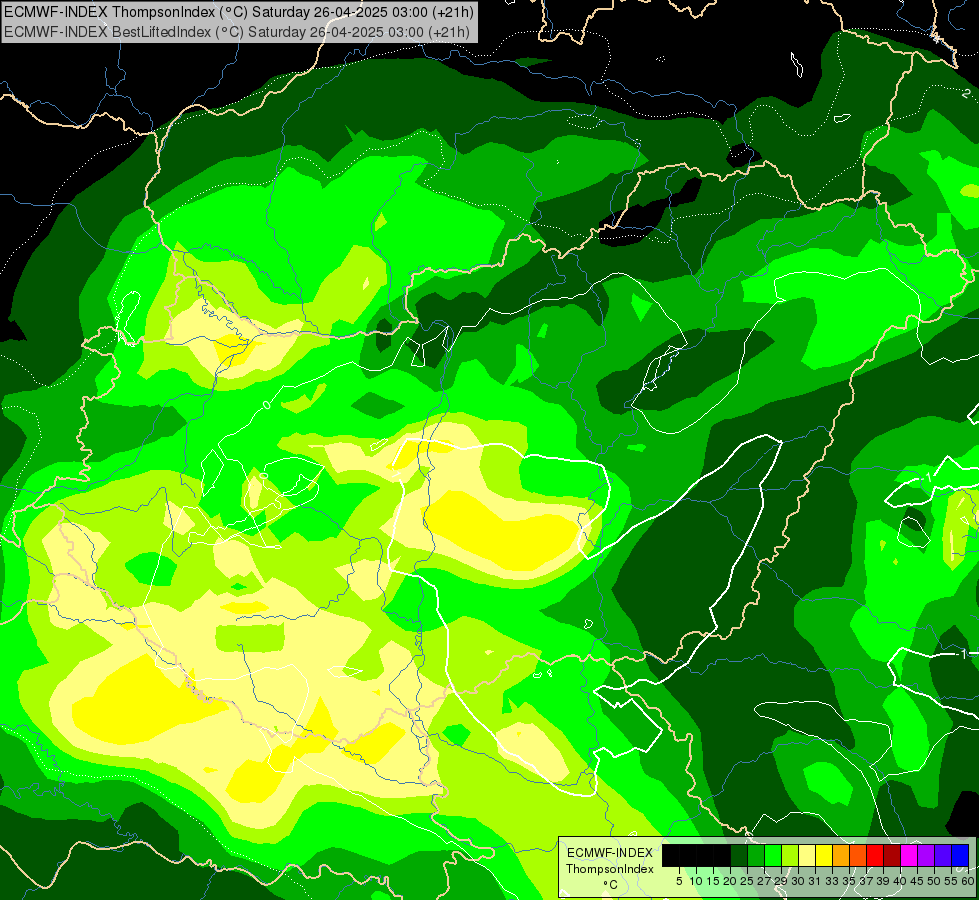
Task: Click the legend tick value 60
Action: click(x=968, y=881)
